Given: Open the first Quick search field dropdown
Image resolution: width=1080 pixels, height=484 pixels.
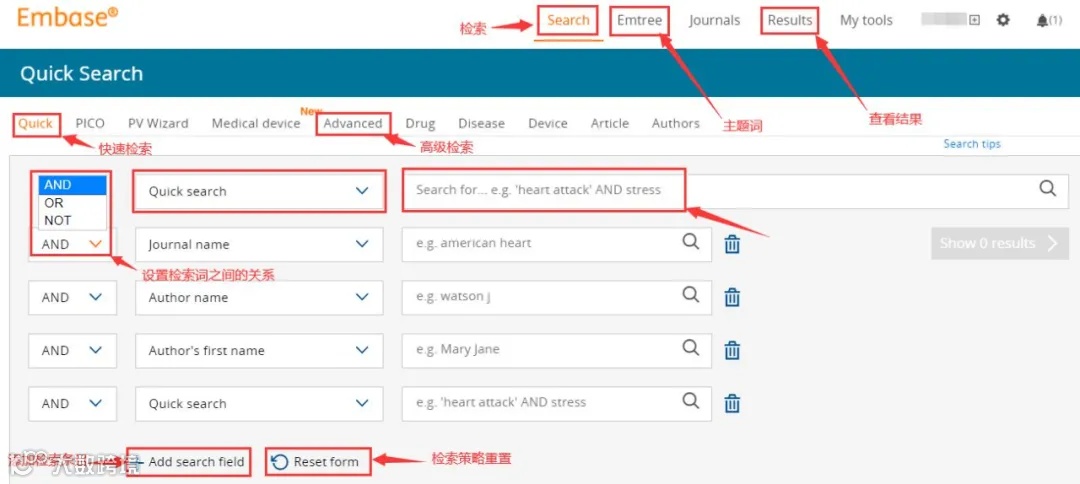Looking at the screenshot, I should [x=259, y=191].
